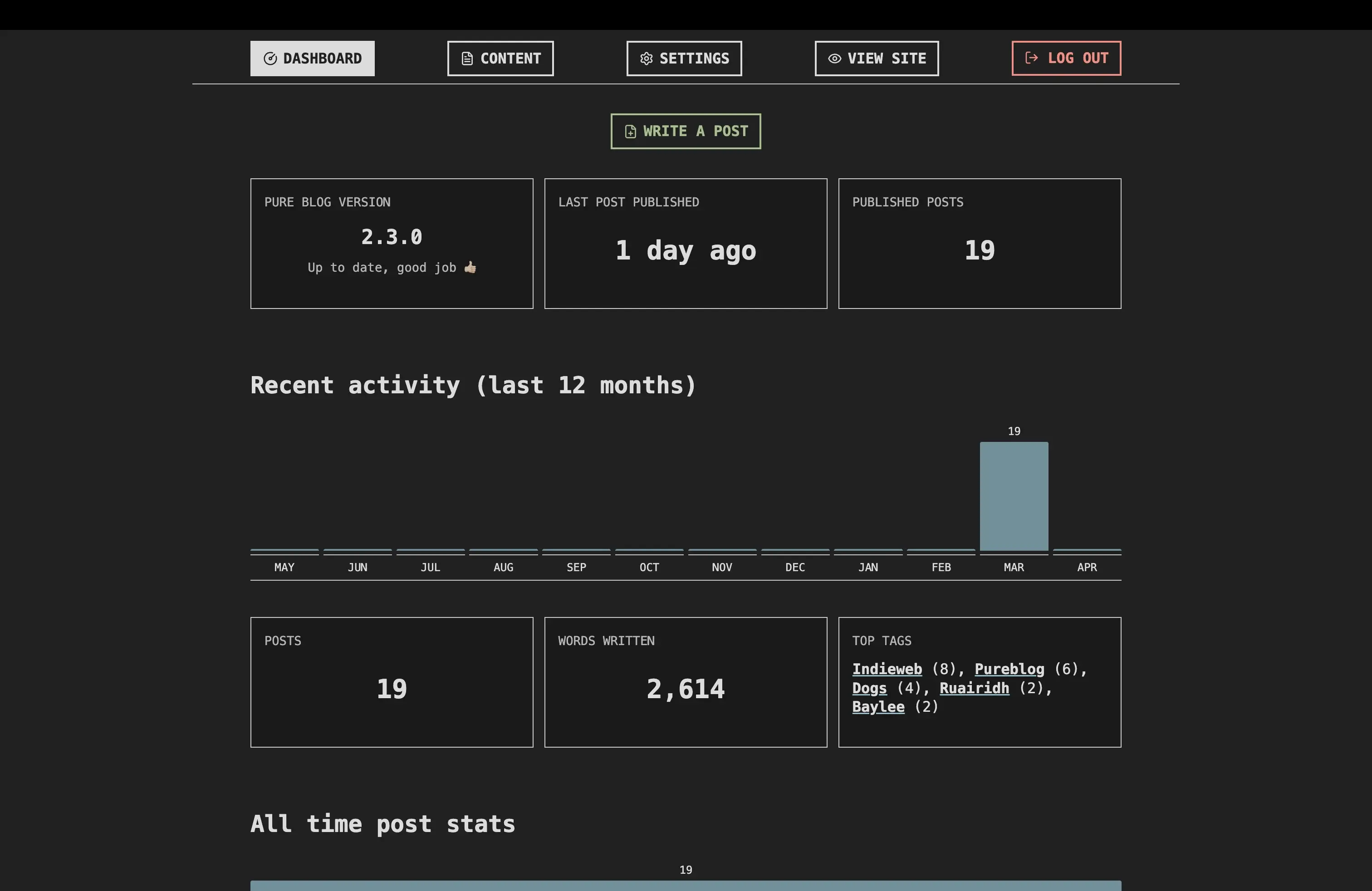The image size is (1372, 891).
Task: Follow the Baylee tag link
Action: 878,707
